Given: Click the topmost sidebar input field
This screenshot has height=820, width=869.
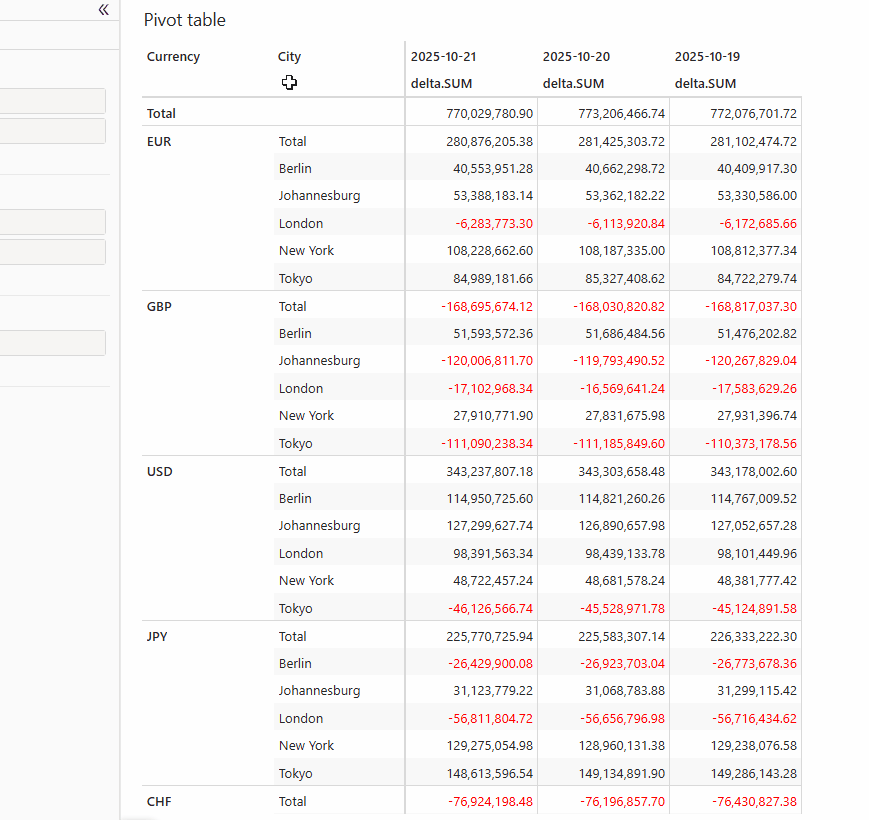Looking at the screenshot, I should tap(52, 100).
